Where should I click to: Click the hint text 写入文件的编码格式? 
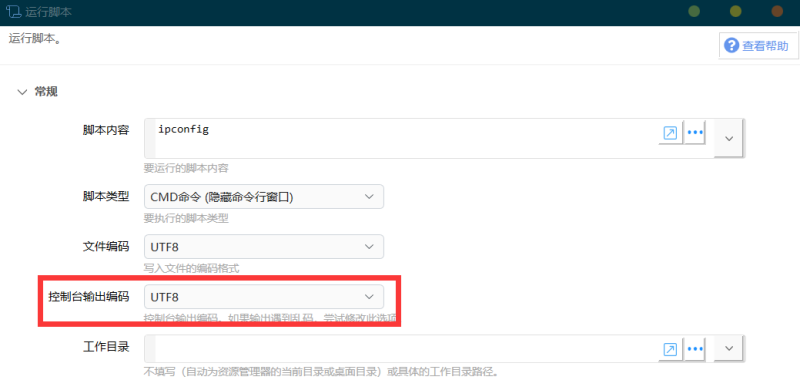click(191, 269)
